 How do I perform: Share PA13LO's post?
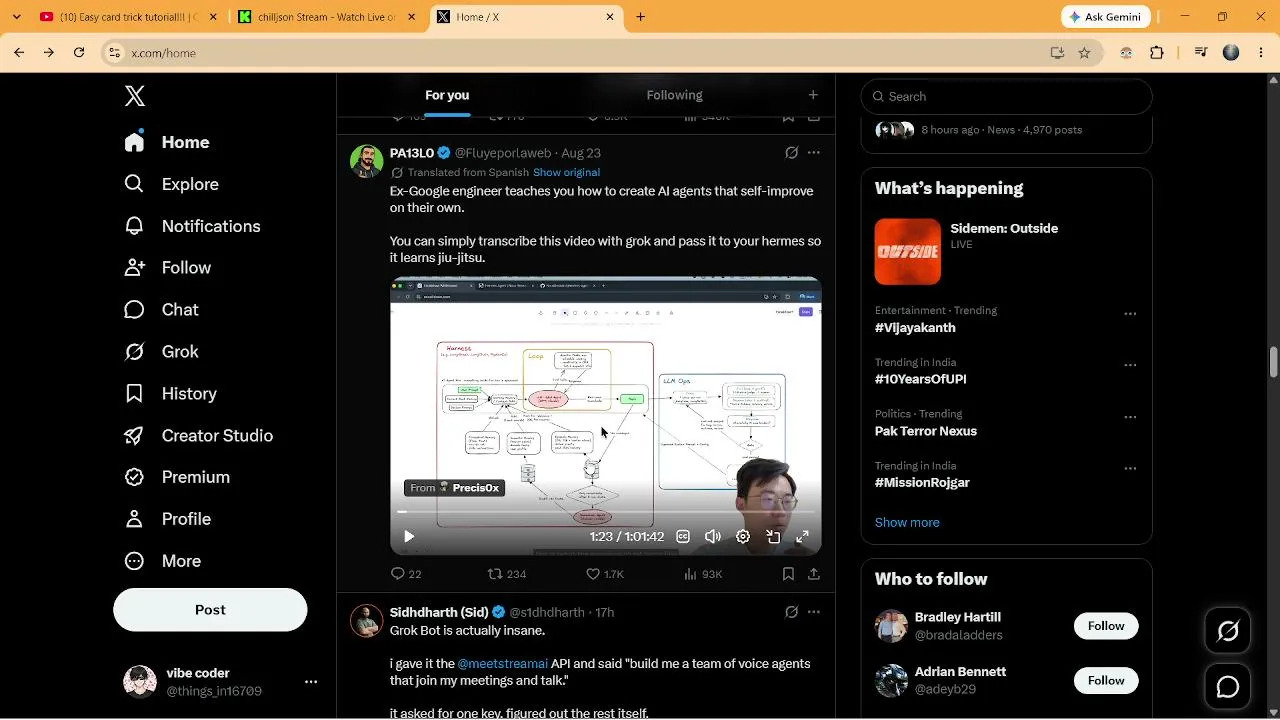814,574
